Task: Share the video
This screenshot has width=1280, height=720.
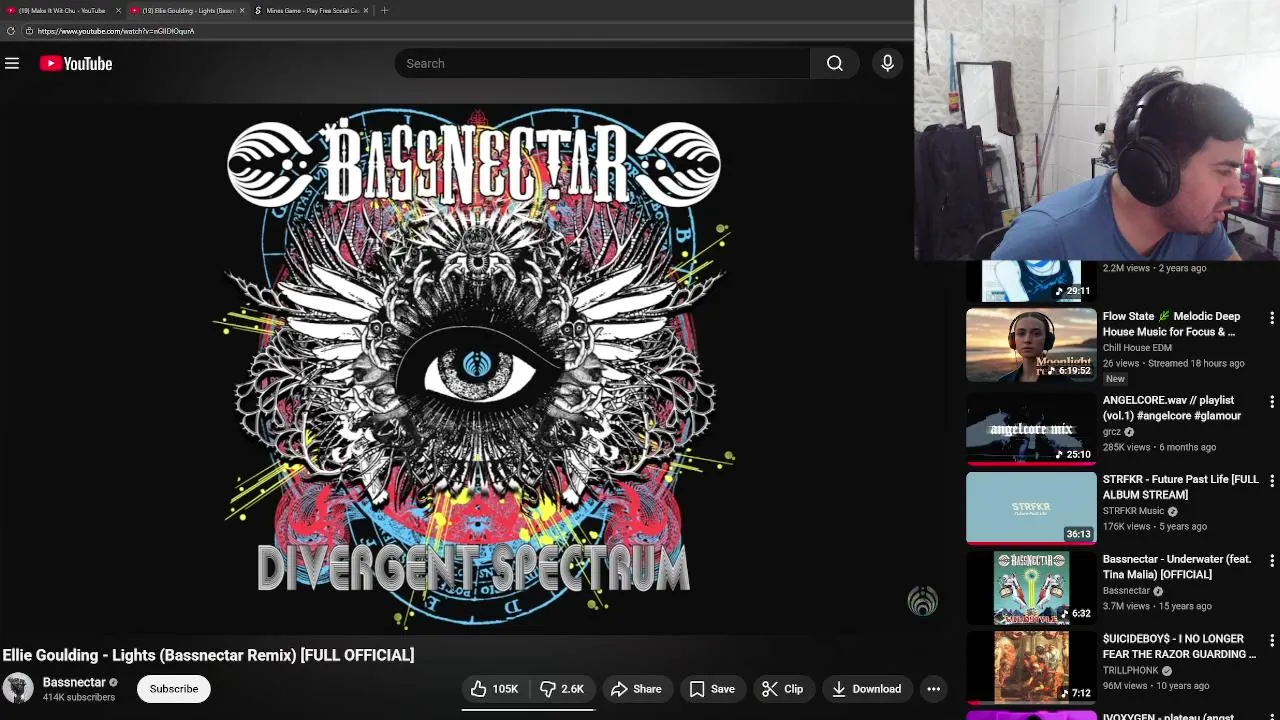Action: (x=636, y=689)
